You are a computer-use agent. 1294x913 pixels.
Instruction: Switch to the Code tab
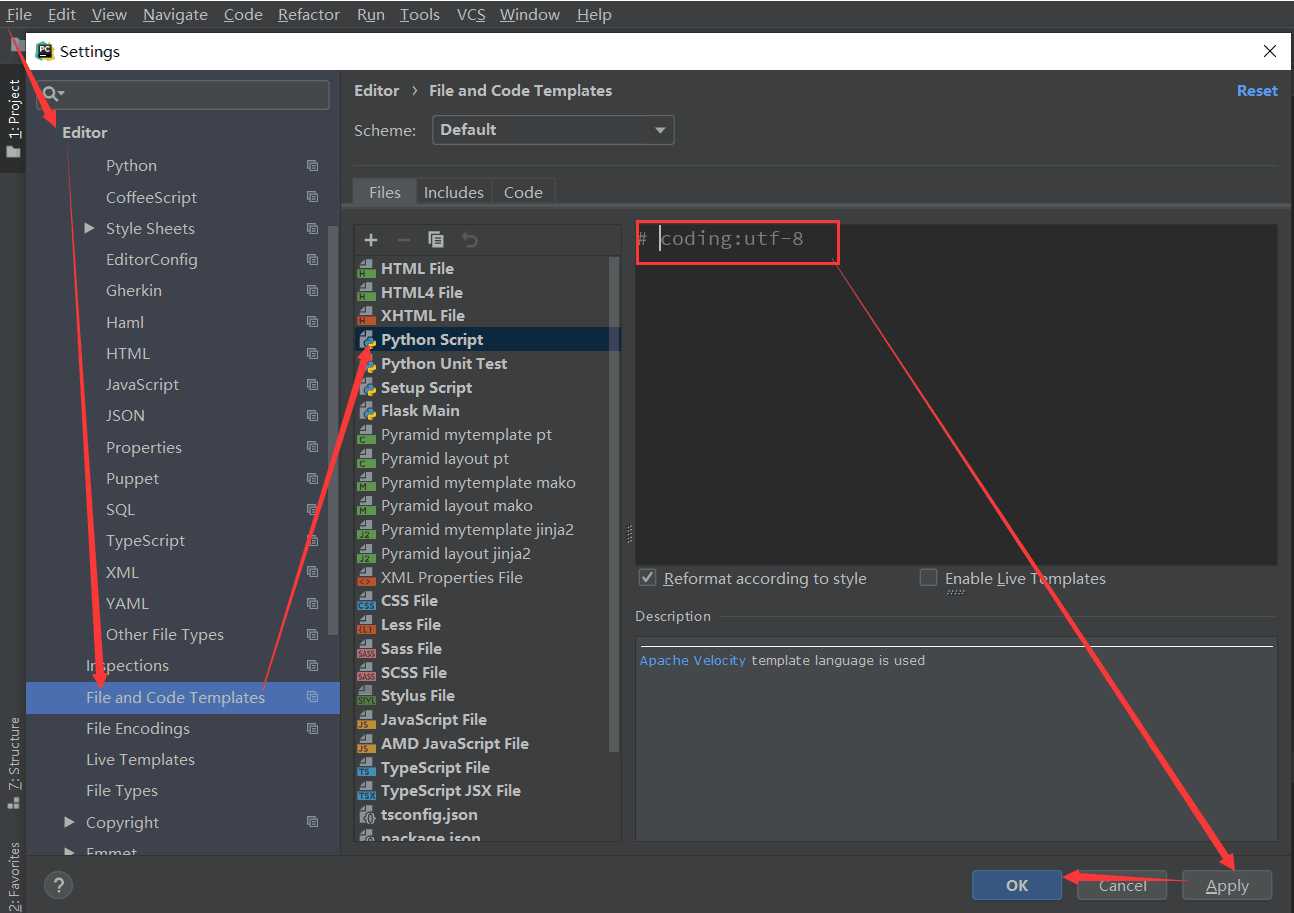click(523, 192)
